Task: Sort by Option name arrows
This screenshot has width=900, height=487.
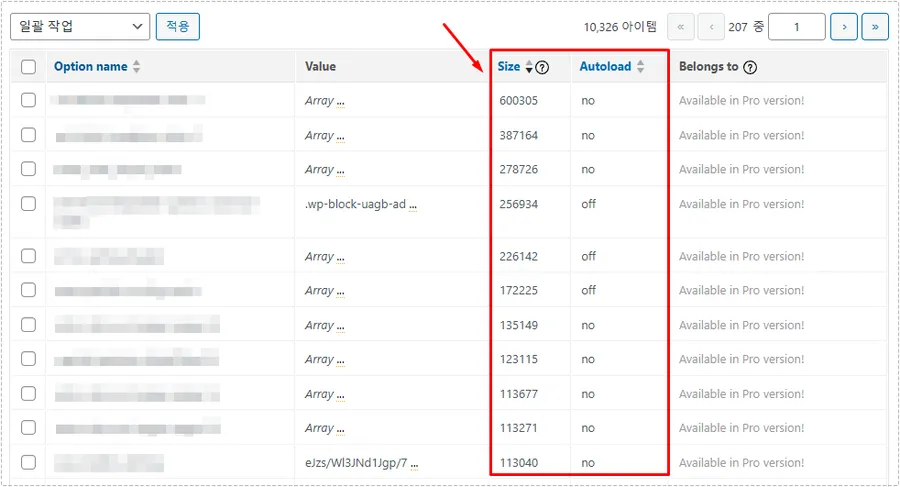Action: 136,67
